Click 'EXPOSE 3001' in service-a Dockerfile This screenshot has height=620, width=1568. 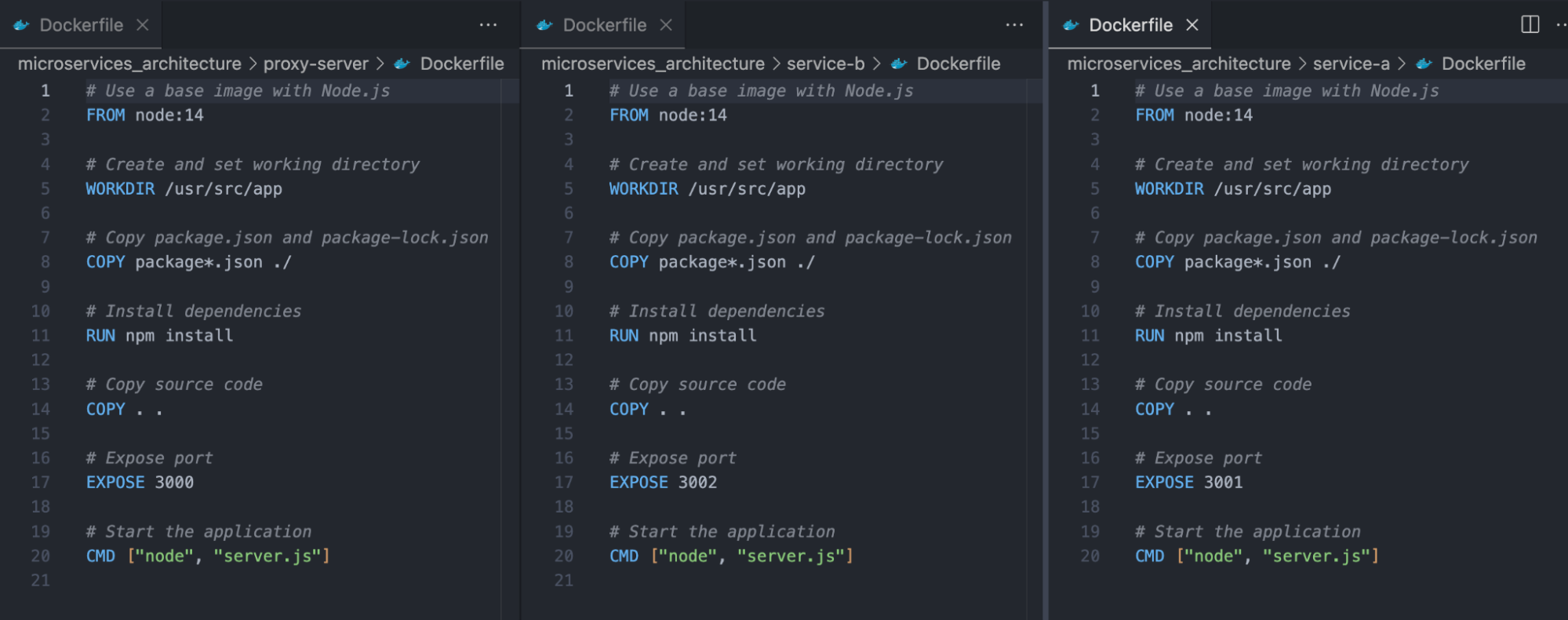(1188, 482)
